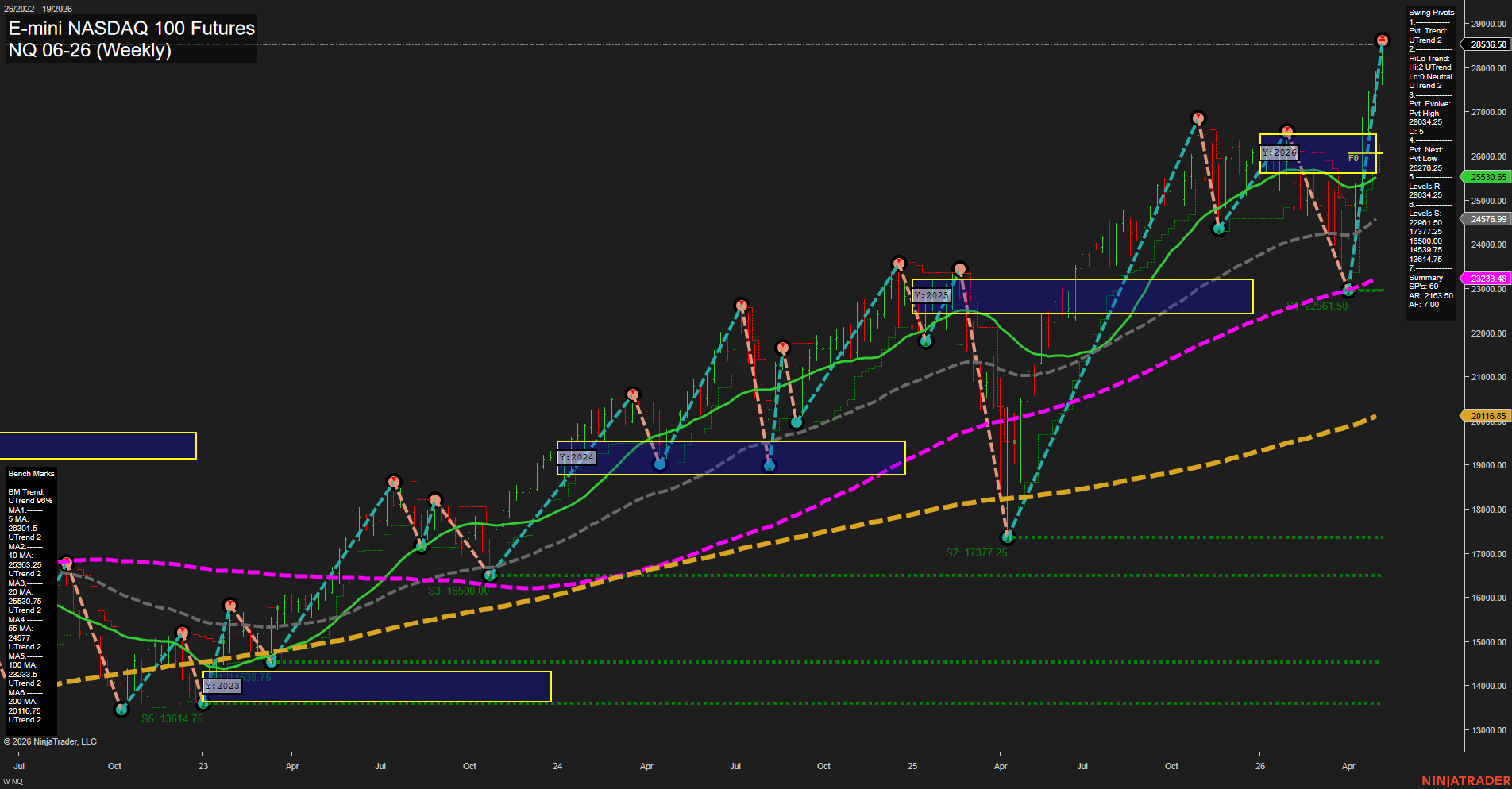Select 17377.25 in the Levels S list
This screenshot has width=1512, height=789.
click(1425, 232)
